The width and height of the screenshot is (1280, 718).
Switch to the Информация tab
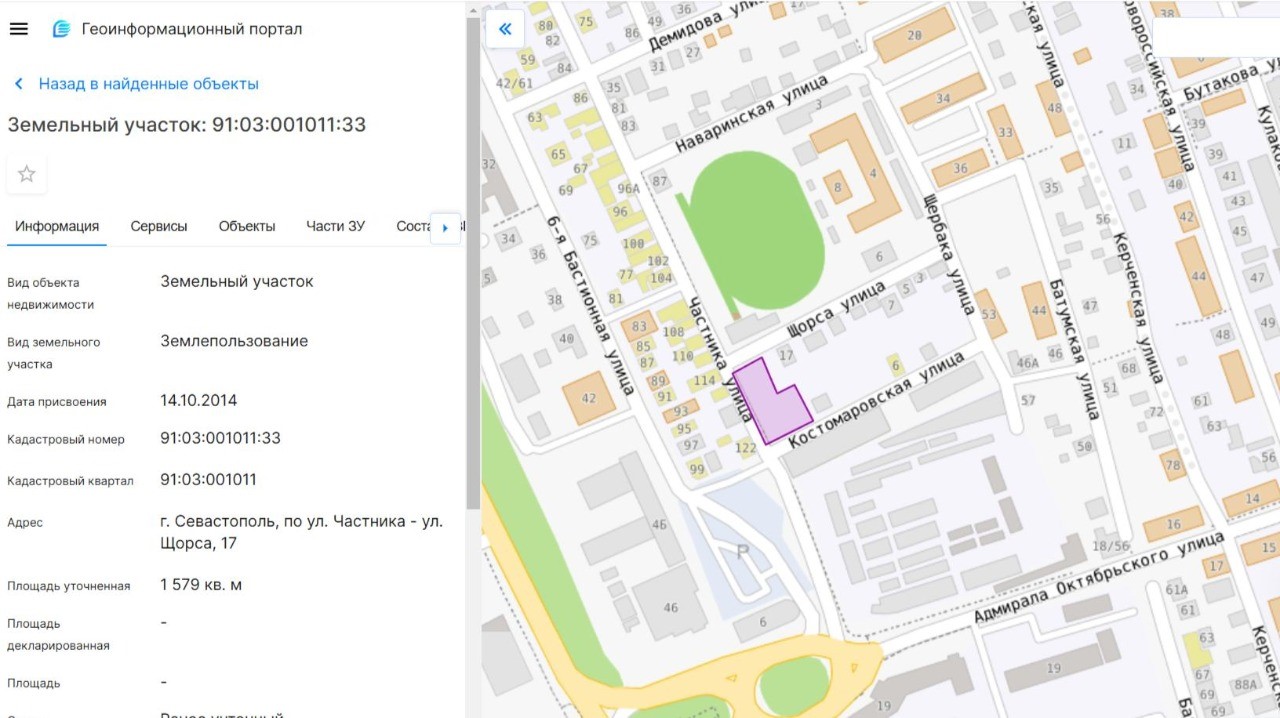[x=57, y=226]
